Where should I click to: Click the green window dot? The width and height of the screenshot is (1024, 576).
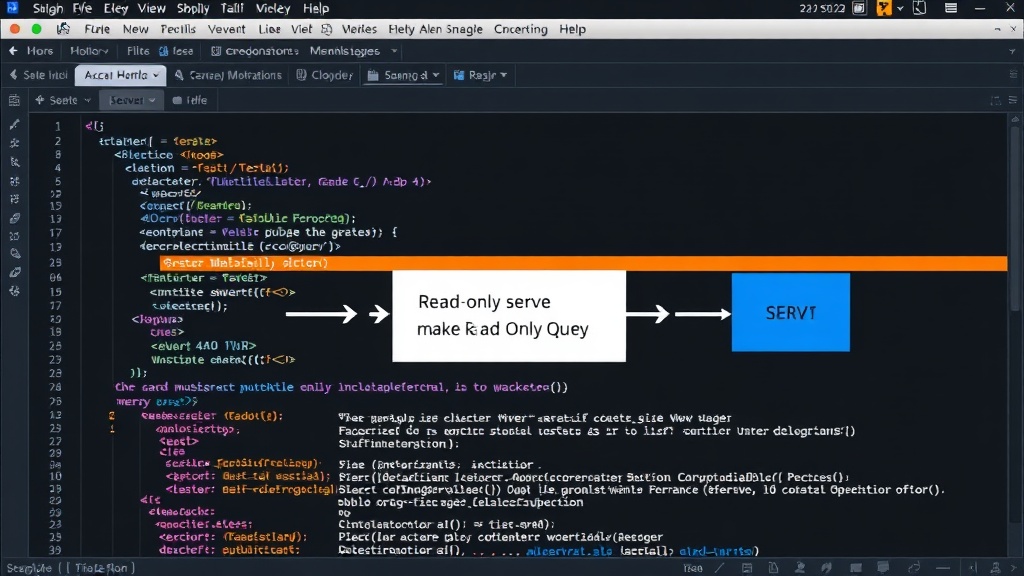coord(37,29)
